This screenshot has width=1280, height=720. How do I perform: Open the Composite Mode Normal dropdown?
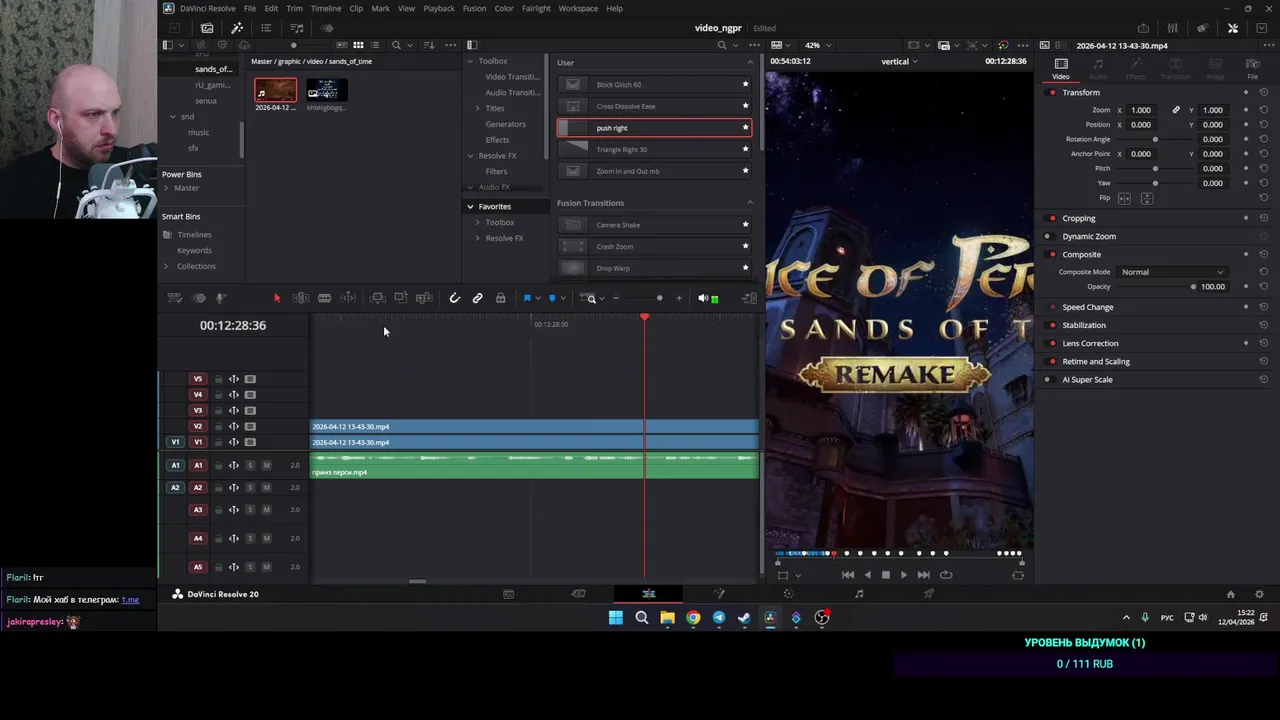1172,272
